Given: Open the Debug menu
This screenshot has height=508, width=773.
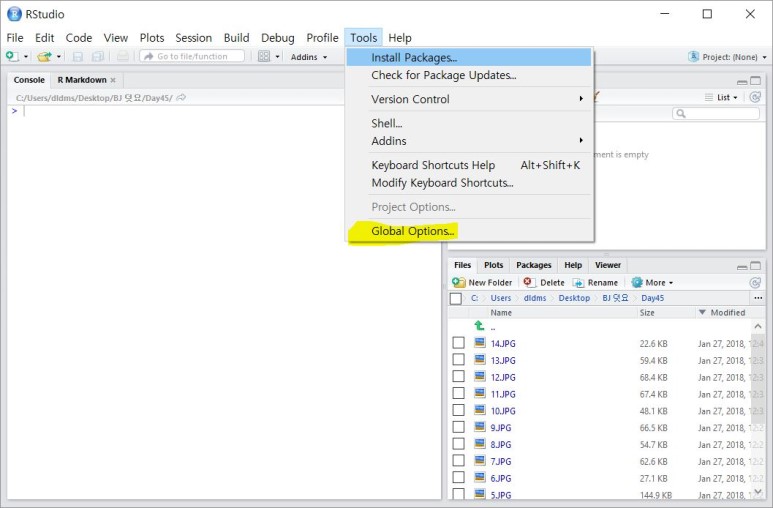Looking at the screenshot, I should (278, 38).
